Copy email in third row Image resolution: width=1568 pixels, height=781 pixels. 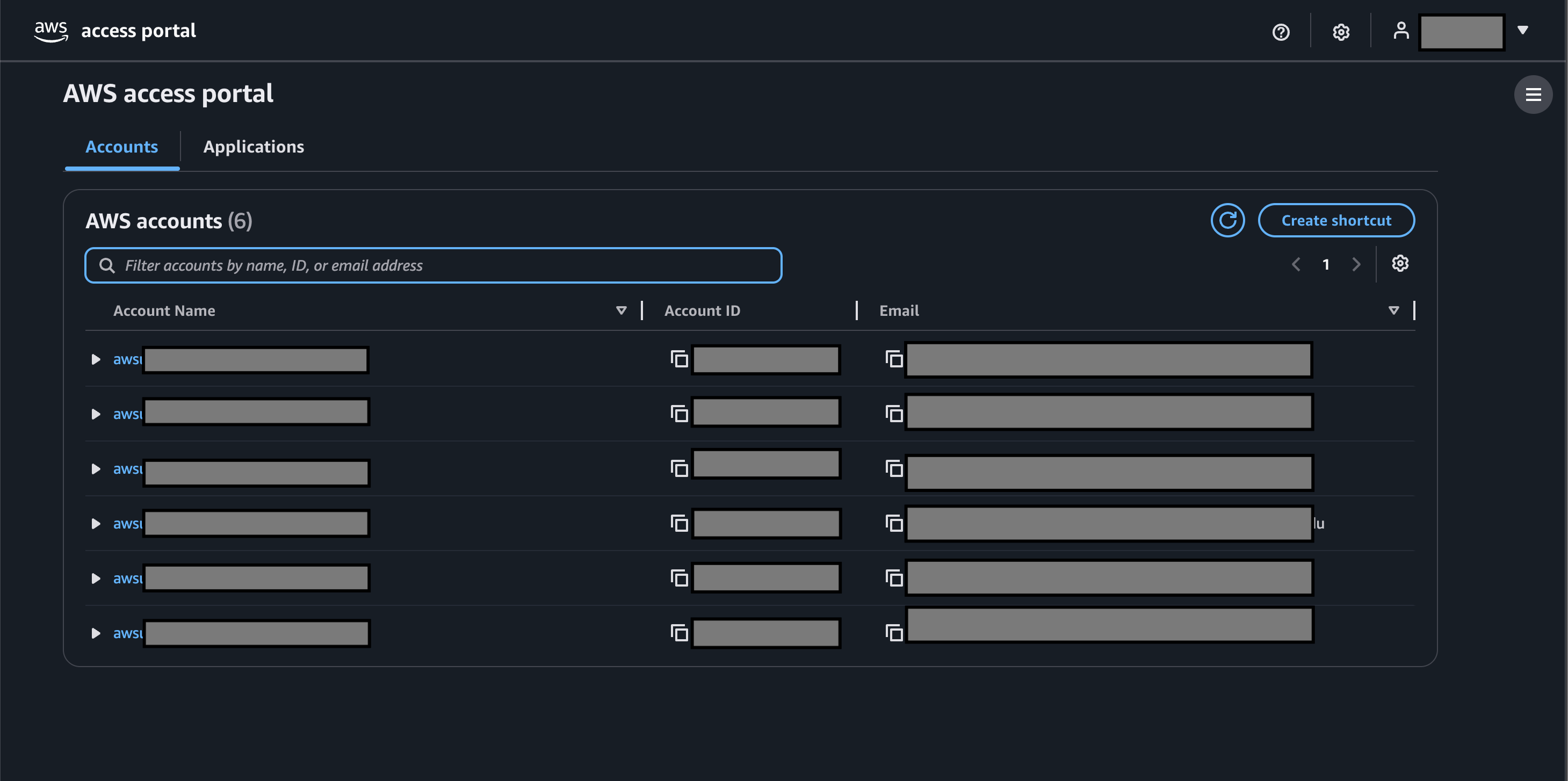893,469
